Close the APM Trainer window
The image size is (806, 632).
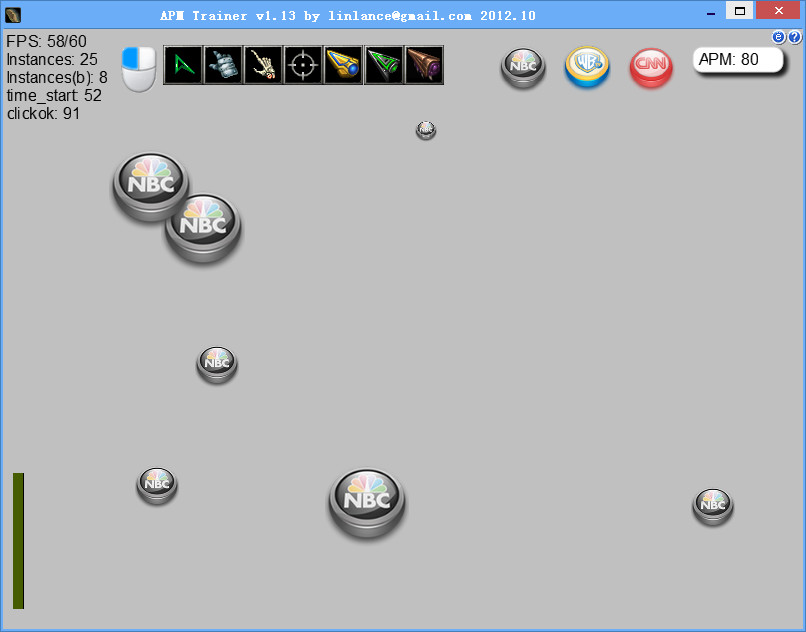[x=778, y=11]
